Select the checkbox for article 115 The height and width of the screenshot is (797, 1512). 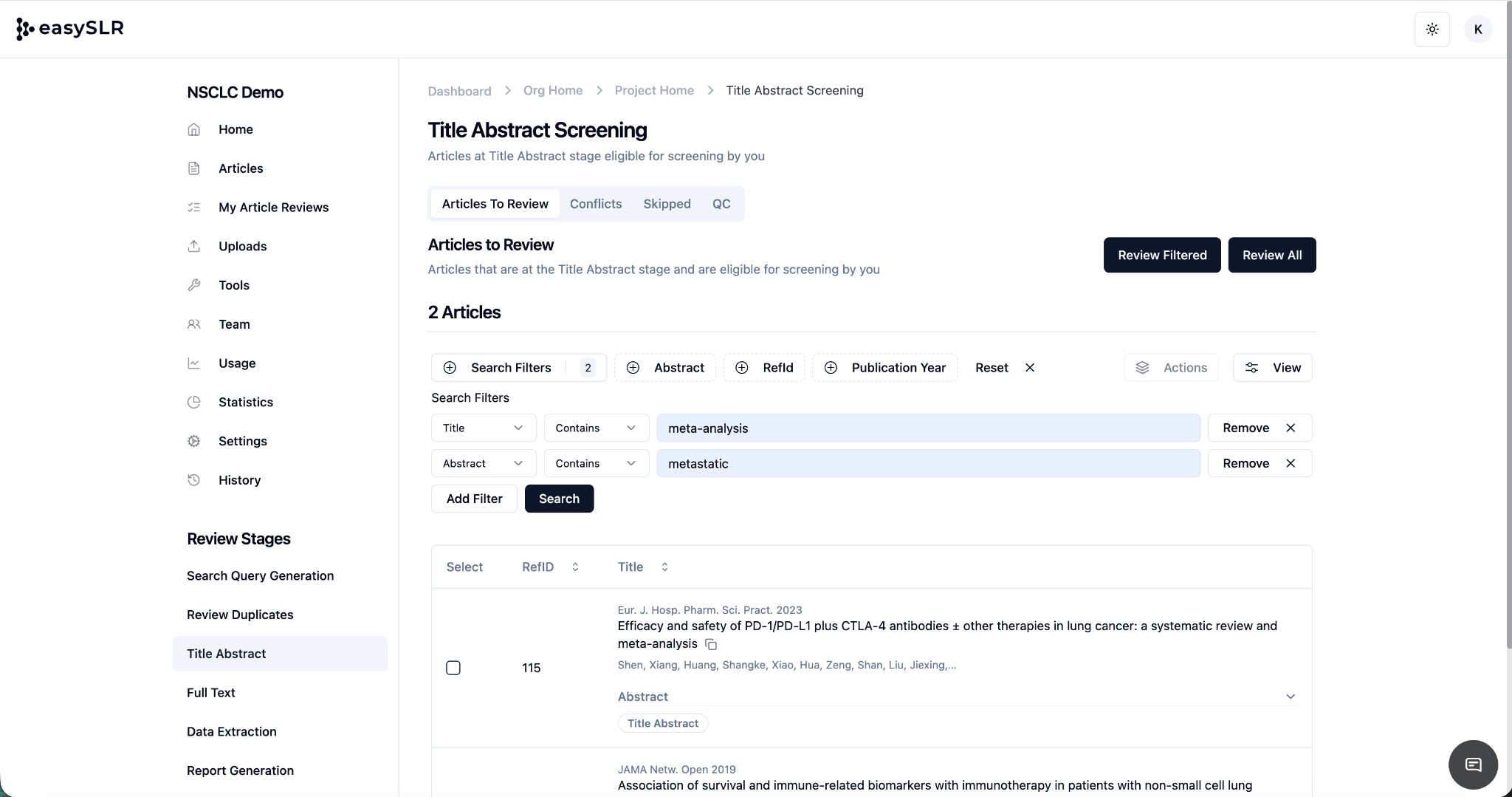[453, 668]
